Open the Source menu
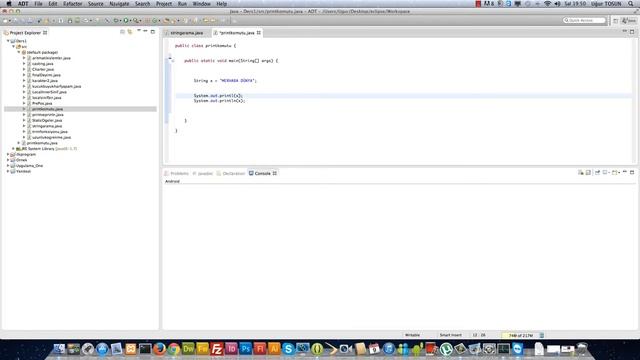Image resolution: width=640 pixels, height=360 pixels. [96, 4]
